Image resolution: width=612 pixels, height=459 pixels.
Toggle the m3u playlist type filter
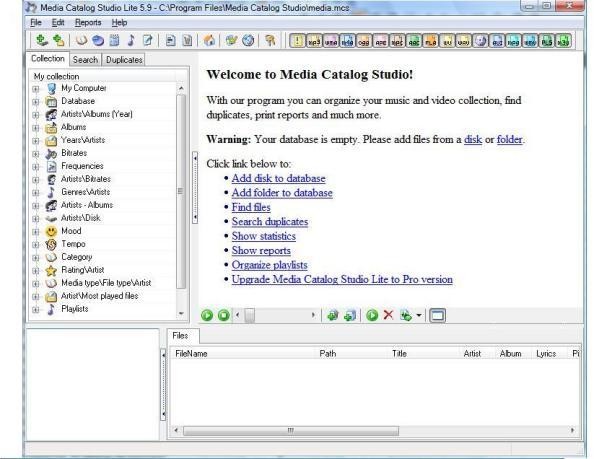point(563,41)
